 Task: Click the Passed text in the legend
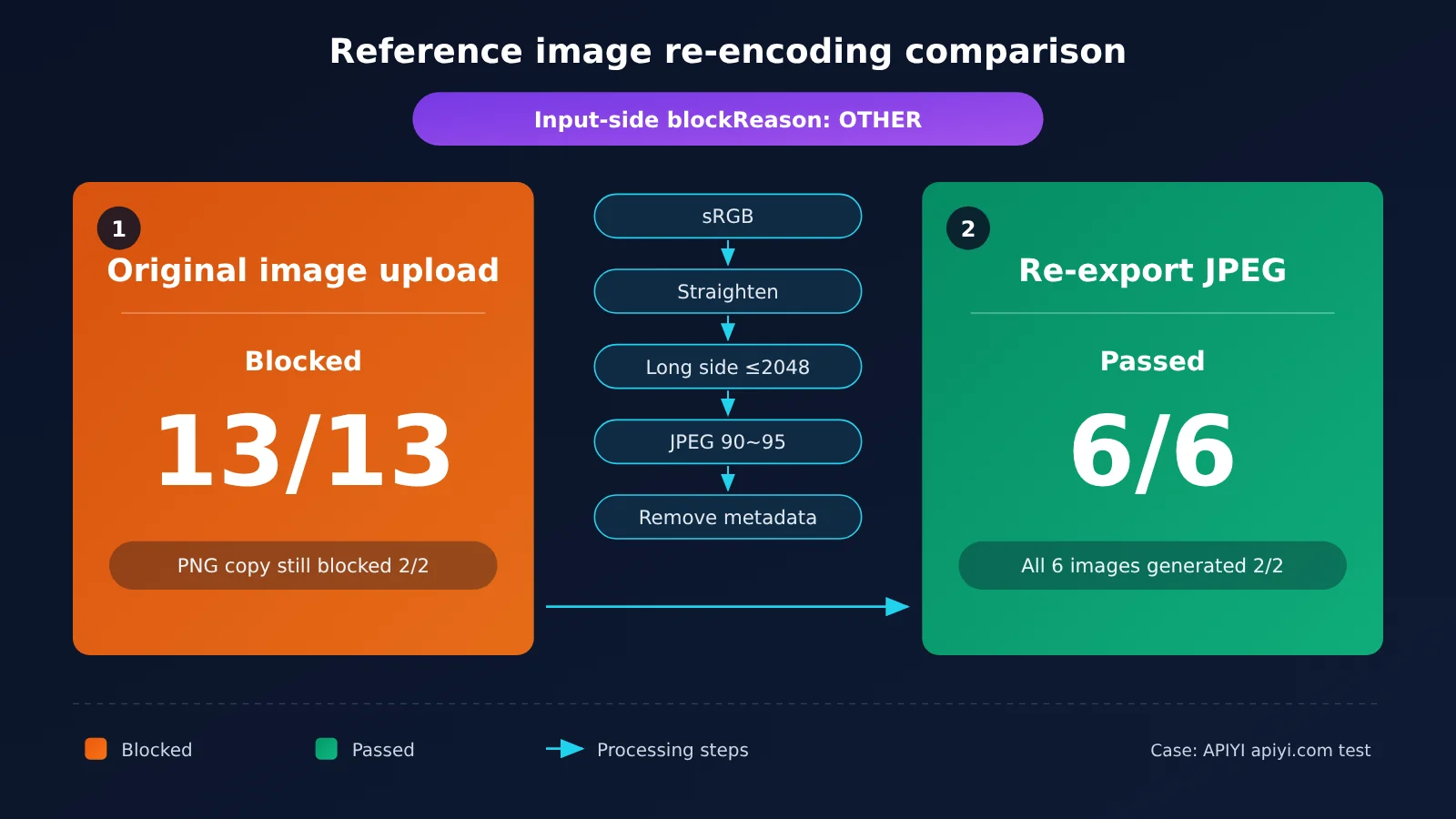[383, 750]
